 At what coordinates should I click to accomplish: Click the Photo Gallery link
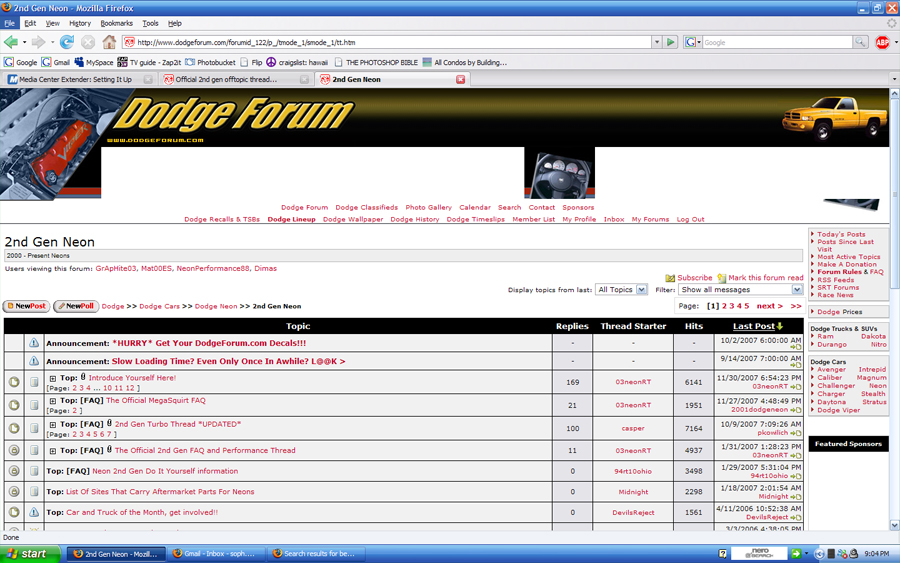(x=428, y=208)
